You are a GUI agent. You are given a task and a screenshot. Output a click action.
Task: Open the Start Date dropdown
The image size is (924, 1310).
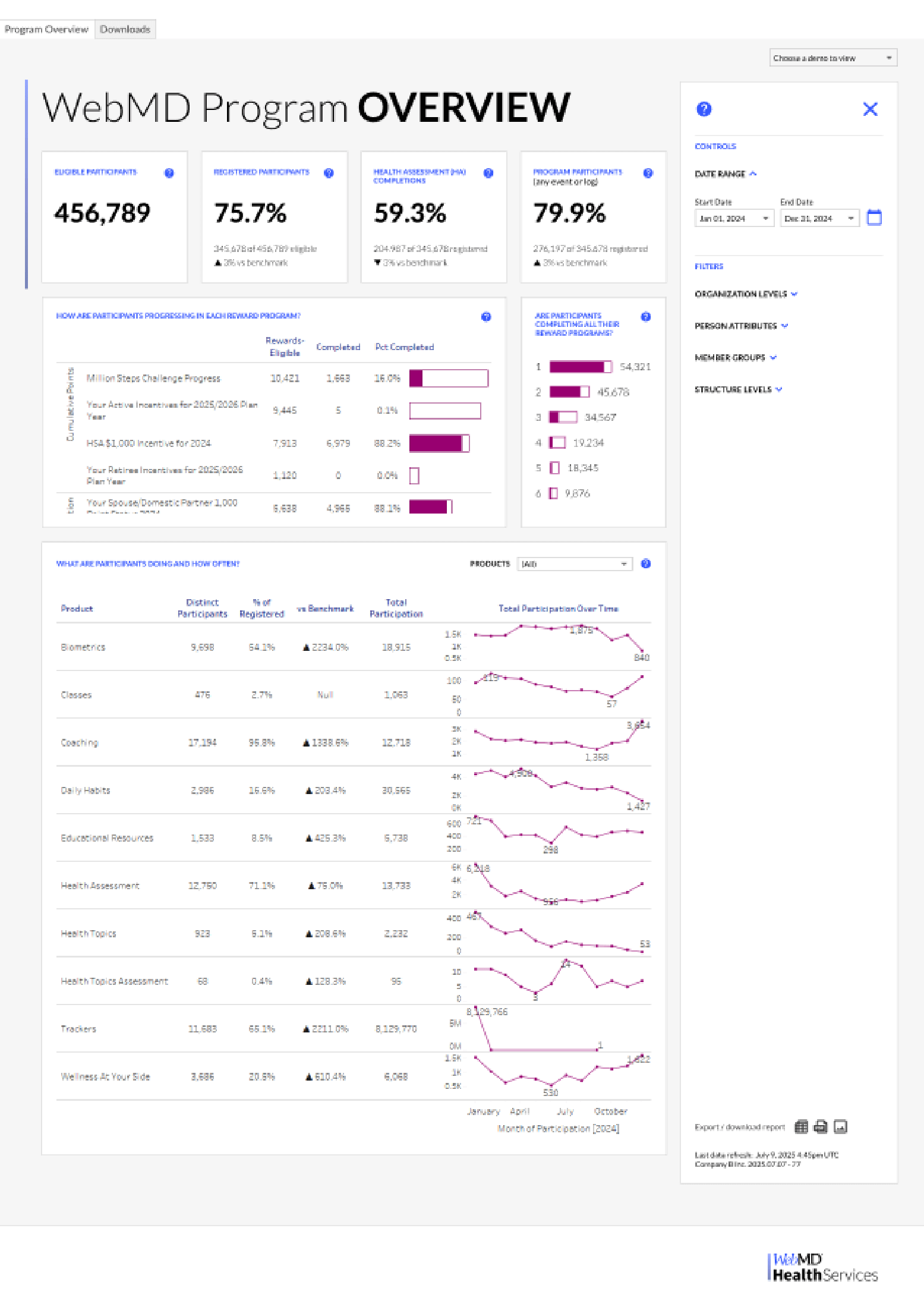click(x=734, y=219)
